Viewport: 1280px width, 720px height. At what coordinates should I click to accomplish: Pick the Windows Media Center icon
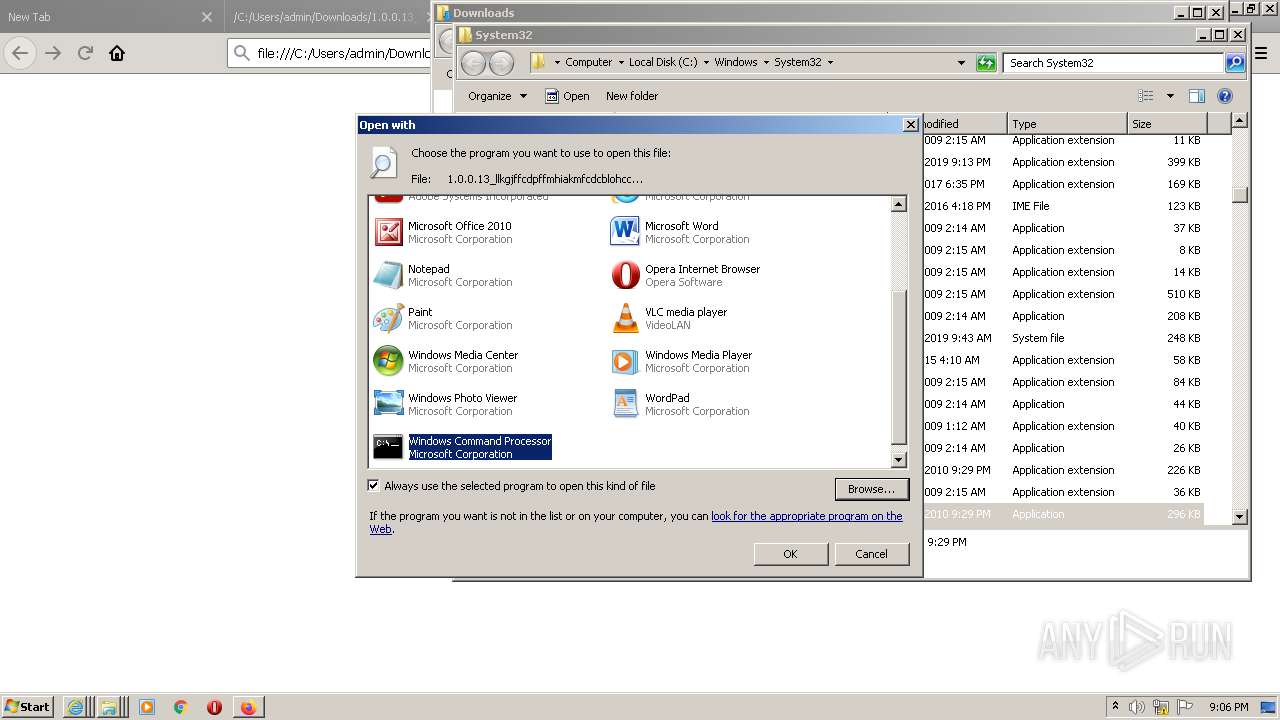[388, 361]
